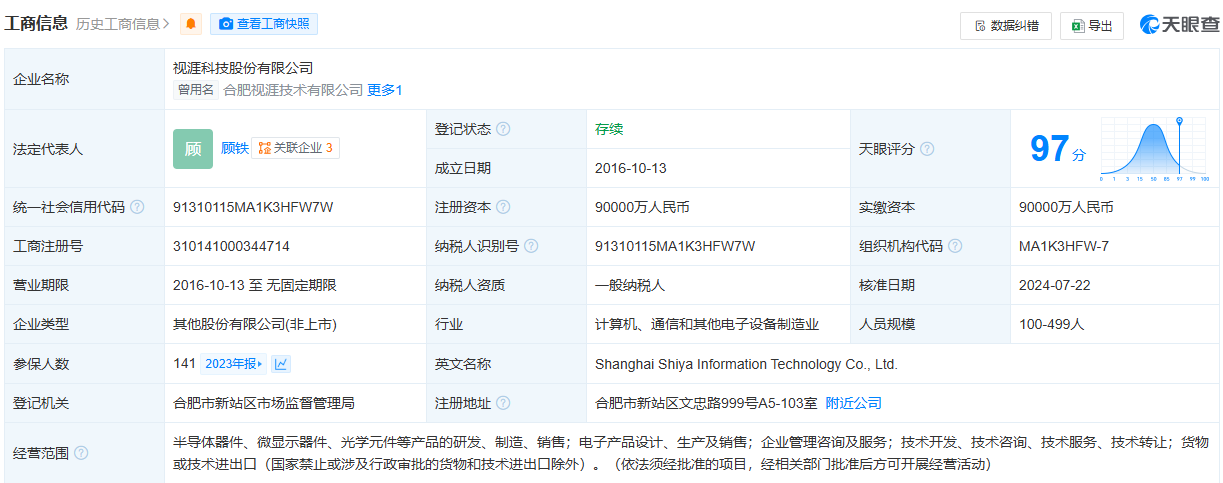The height and width of the screenshot is (483, 1223).
Task: Open legal representative 顾铁 profile link
Action: (x=234, y=148)
